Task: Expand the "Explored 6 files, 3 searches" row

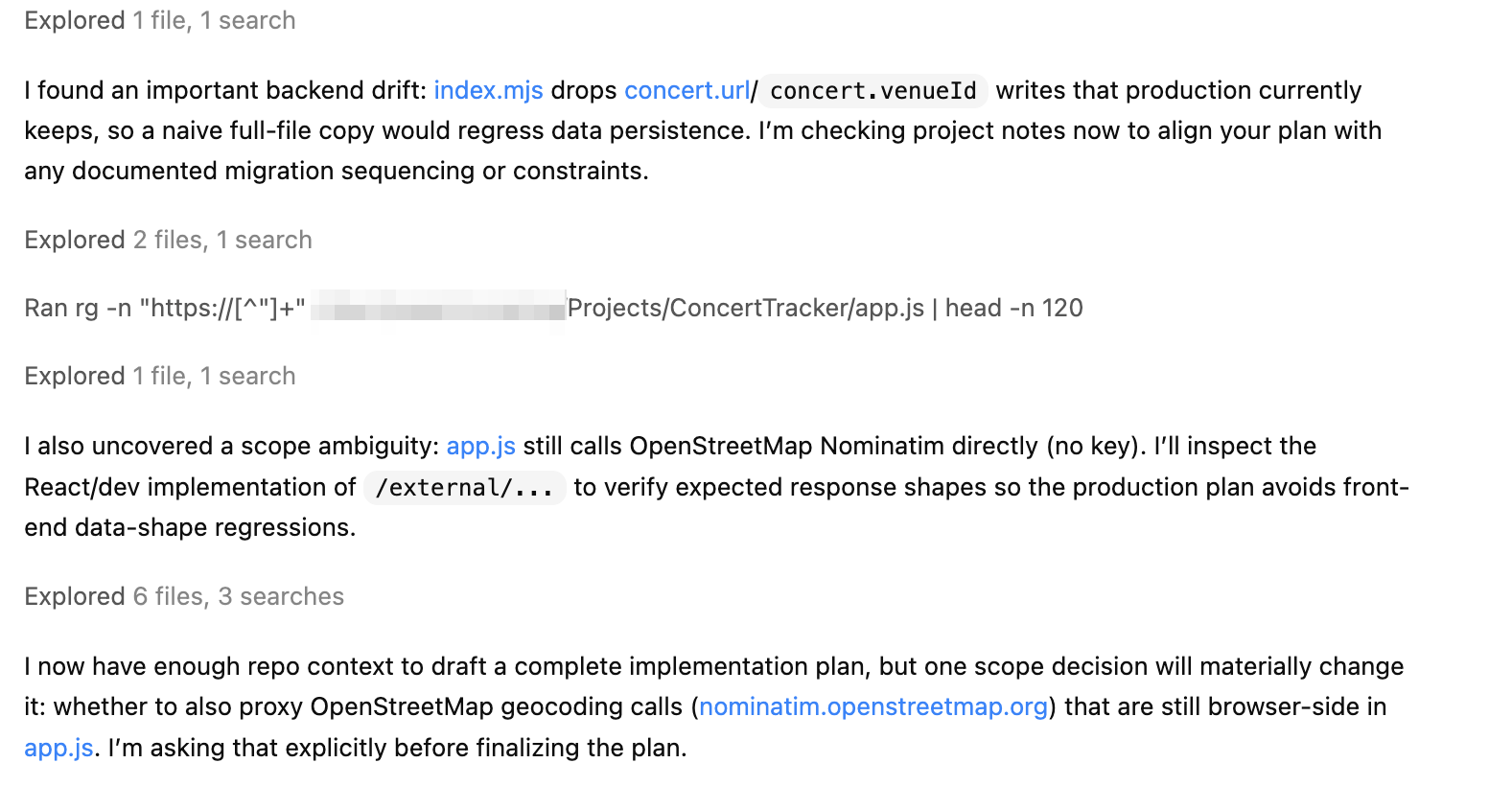Action: click(x=183, y=596)
